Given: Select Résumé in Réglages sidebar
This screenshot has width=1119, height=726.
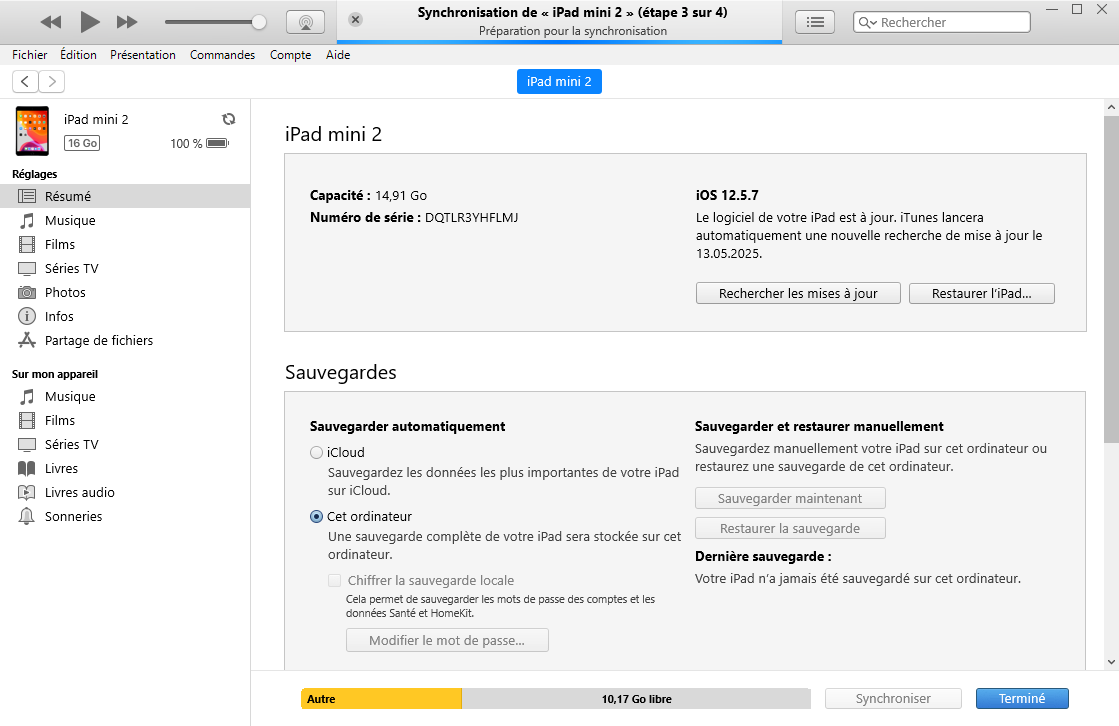Looking at the screenshot, I should [125, 196].
